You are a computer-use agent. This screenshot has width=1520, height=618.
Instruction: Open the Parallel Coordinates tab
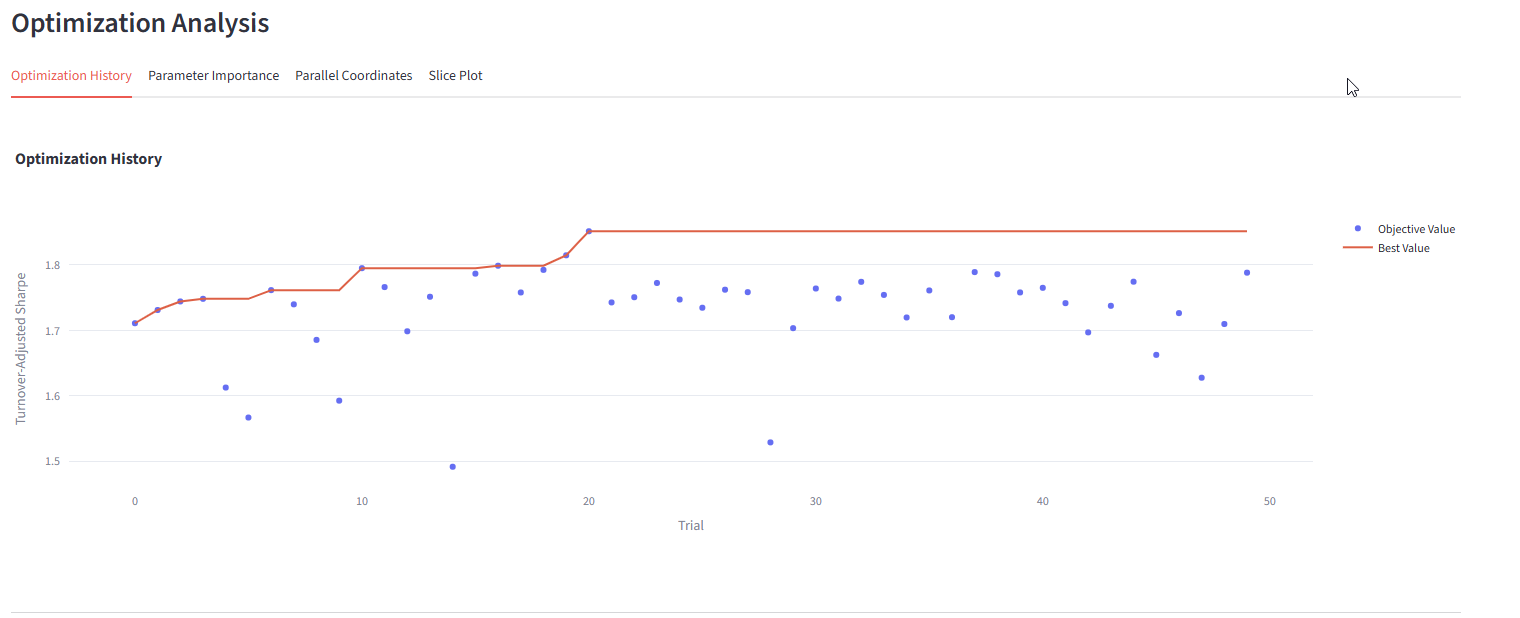pyautogui.click(x=353, y=76)
